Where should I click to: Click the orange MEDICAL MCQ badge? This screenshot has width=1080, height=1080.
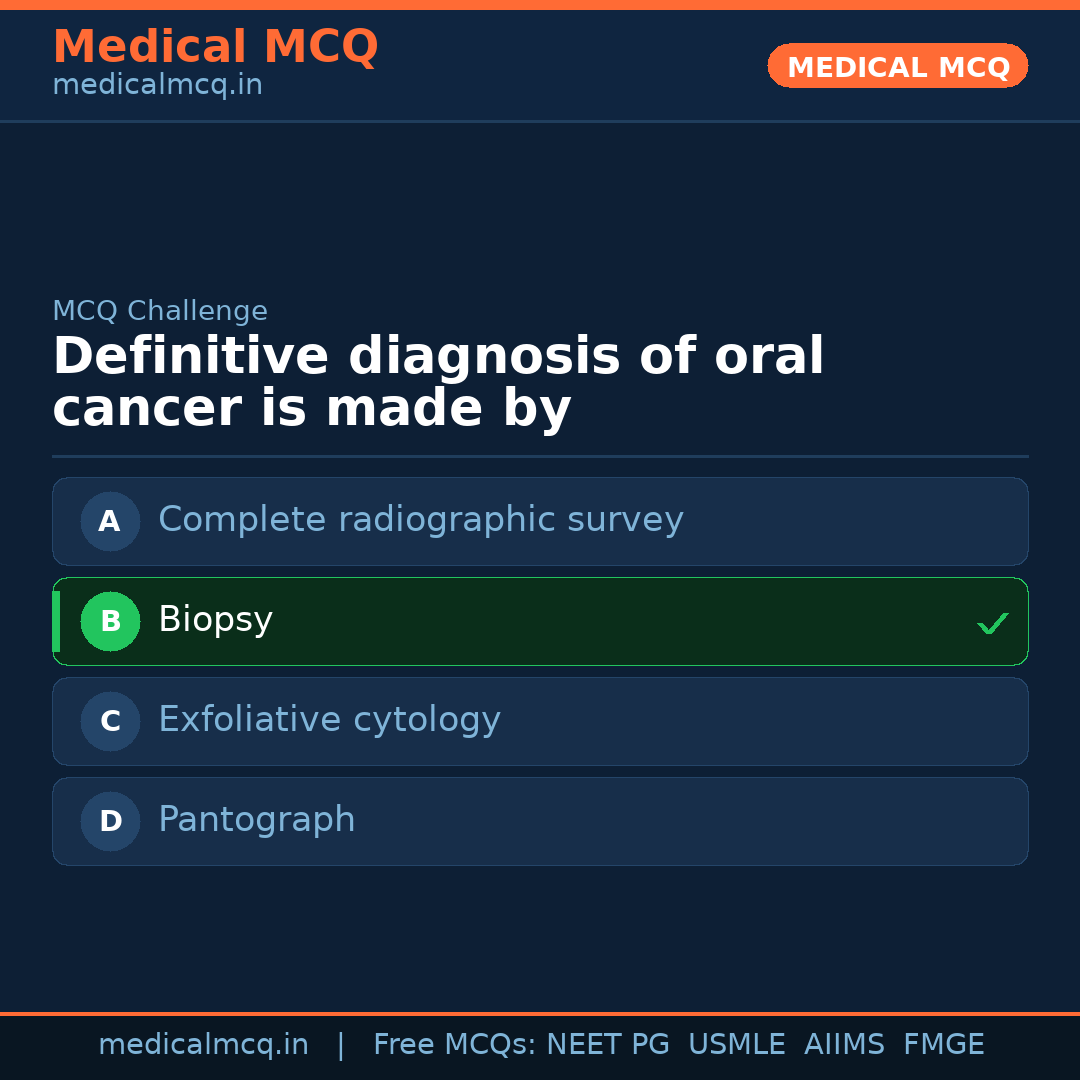pos(897,66)
